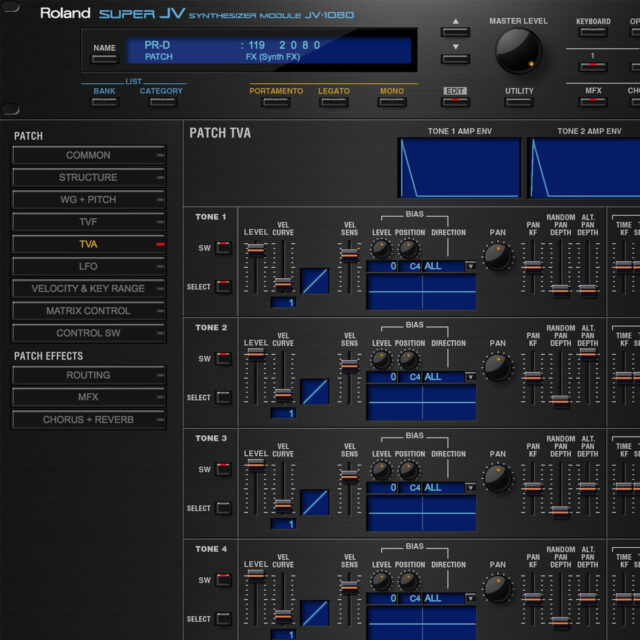640x640 pixels.
Task: Click the Utility button
Action: 518,102
